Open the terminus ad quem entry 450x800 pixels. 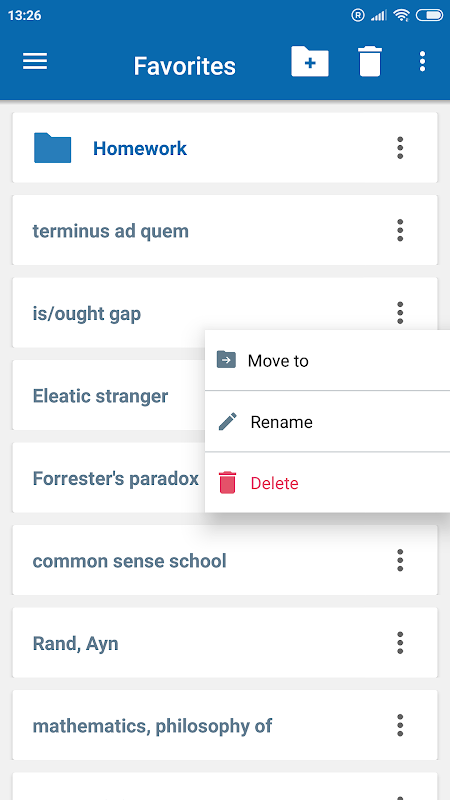[x=225, y=231]
